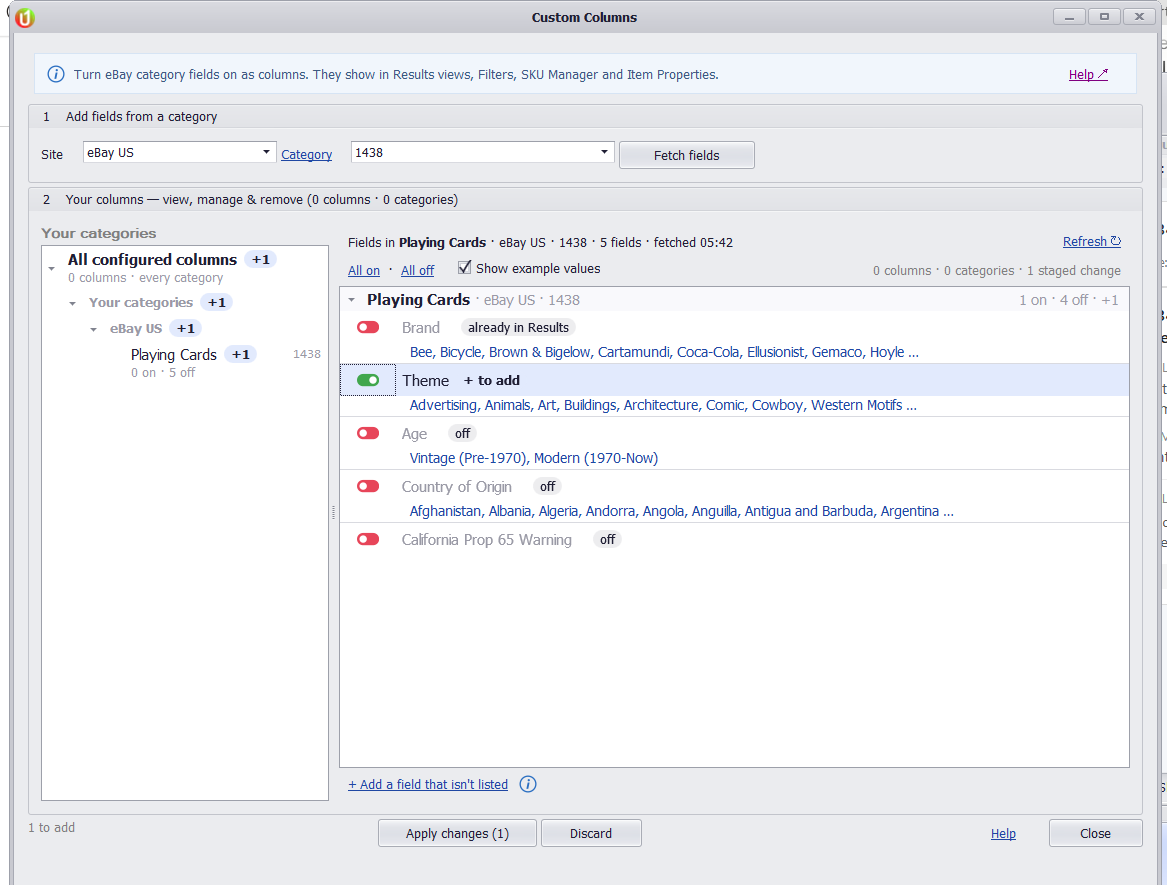Open the Help link in the top banner
Image resolution: width=1167 pixels, height=885 pixels.
(x=1088, y=74)
